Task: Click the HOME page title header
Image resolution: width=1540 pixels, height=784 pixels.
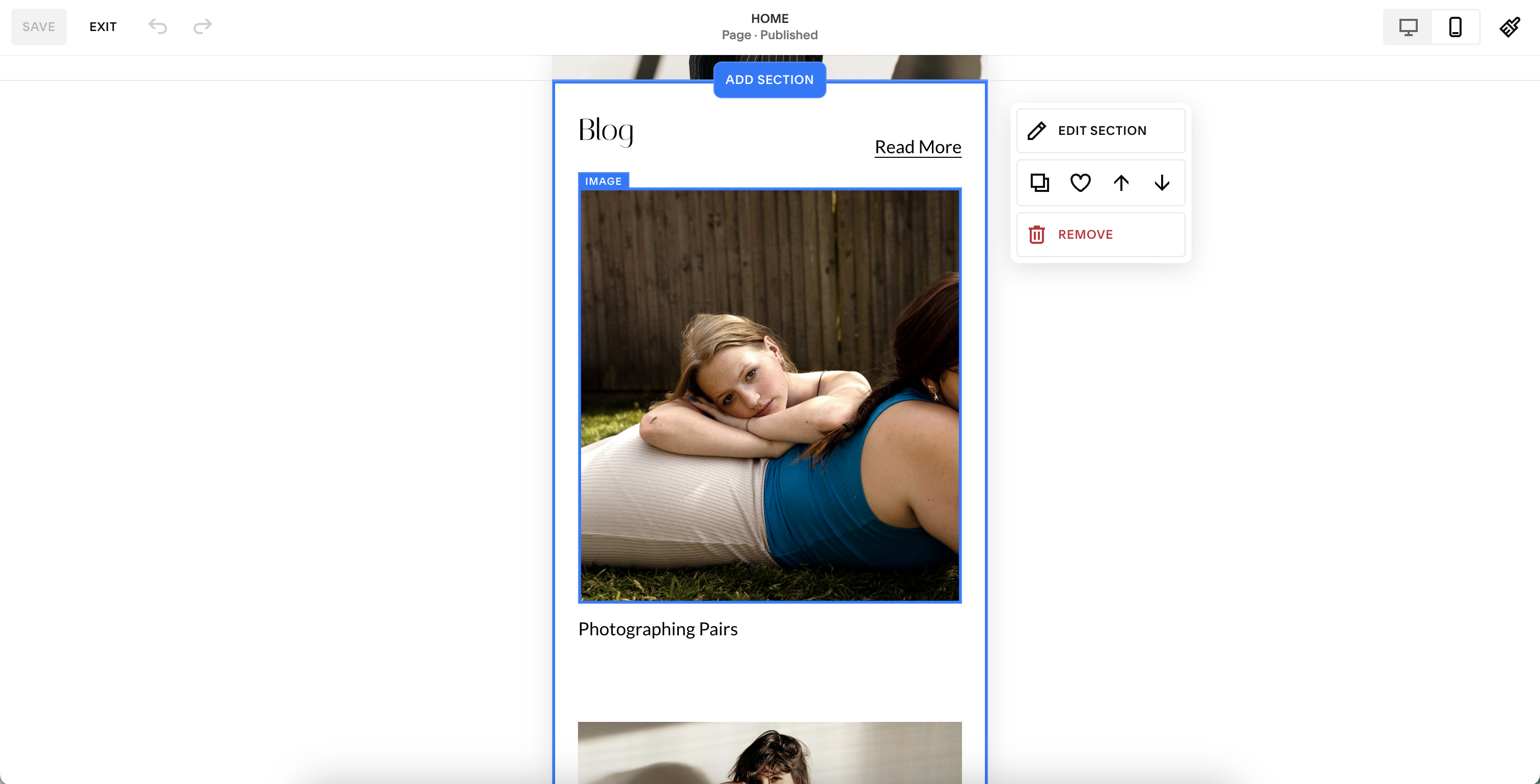Action: pos(769,18)
